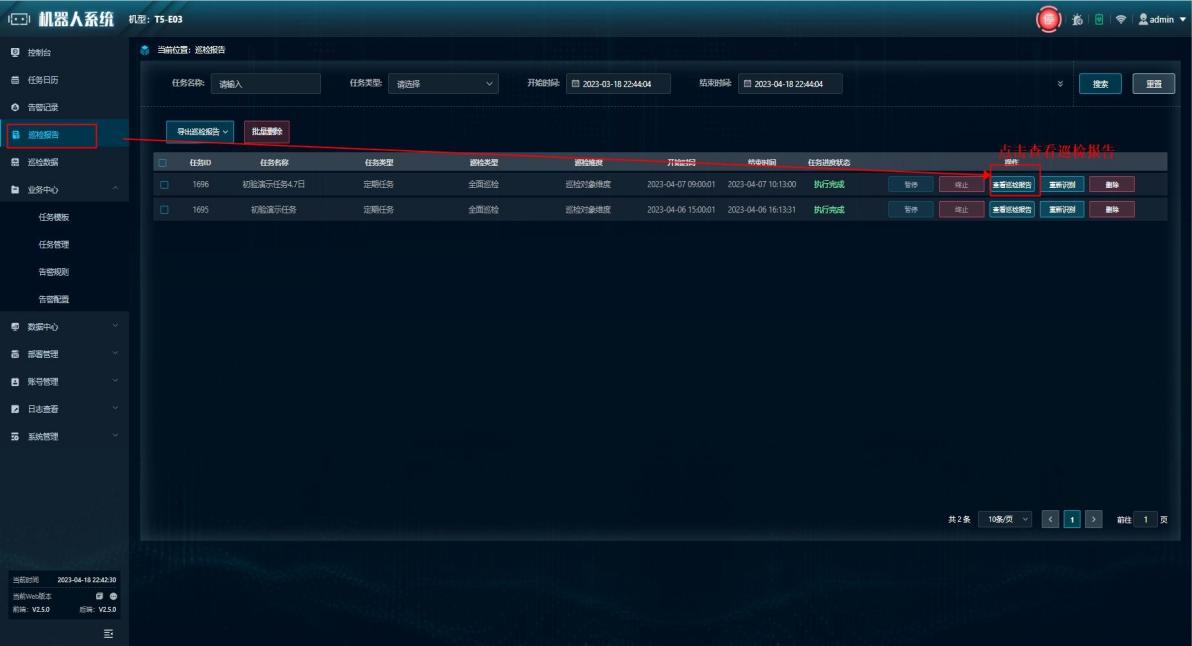Expand the 账号管理 menu chevron
The height and width of the screenshot is (646, 1192).
(115, 381)
